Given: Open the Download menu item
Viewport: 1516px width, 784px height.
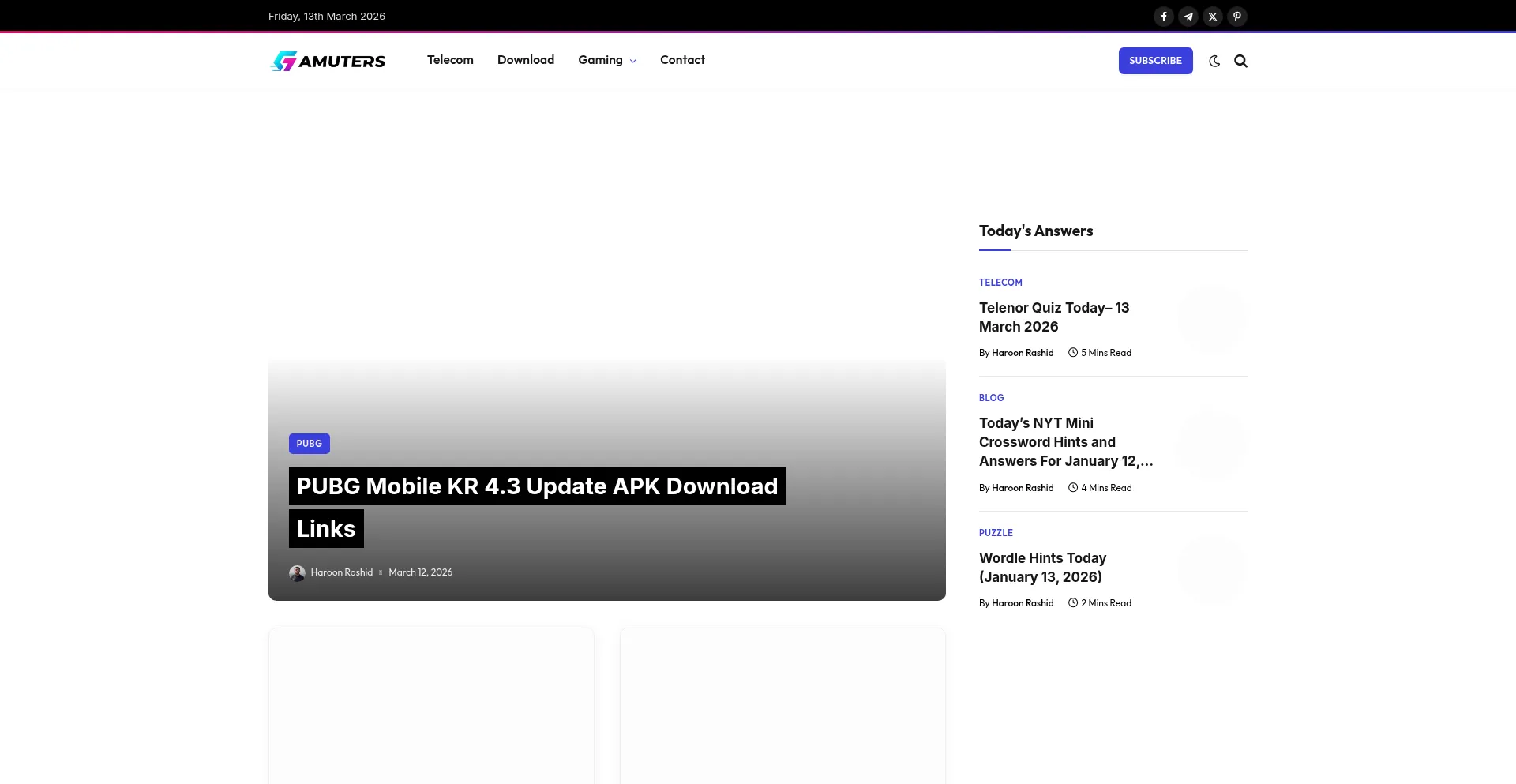Looking at the screenshot, I should coord(526,60).
